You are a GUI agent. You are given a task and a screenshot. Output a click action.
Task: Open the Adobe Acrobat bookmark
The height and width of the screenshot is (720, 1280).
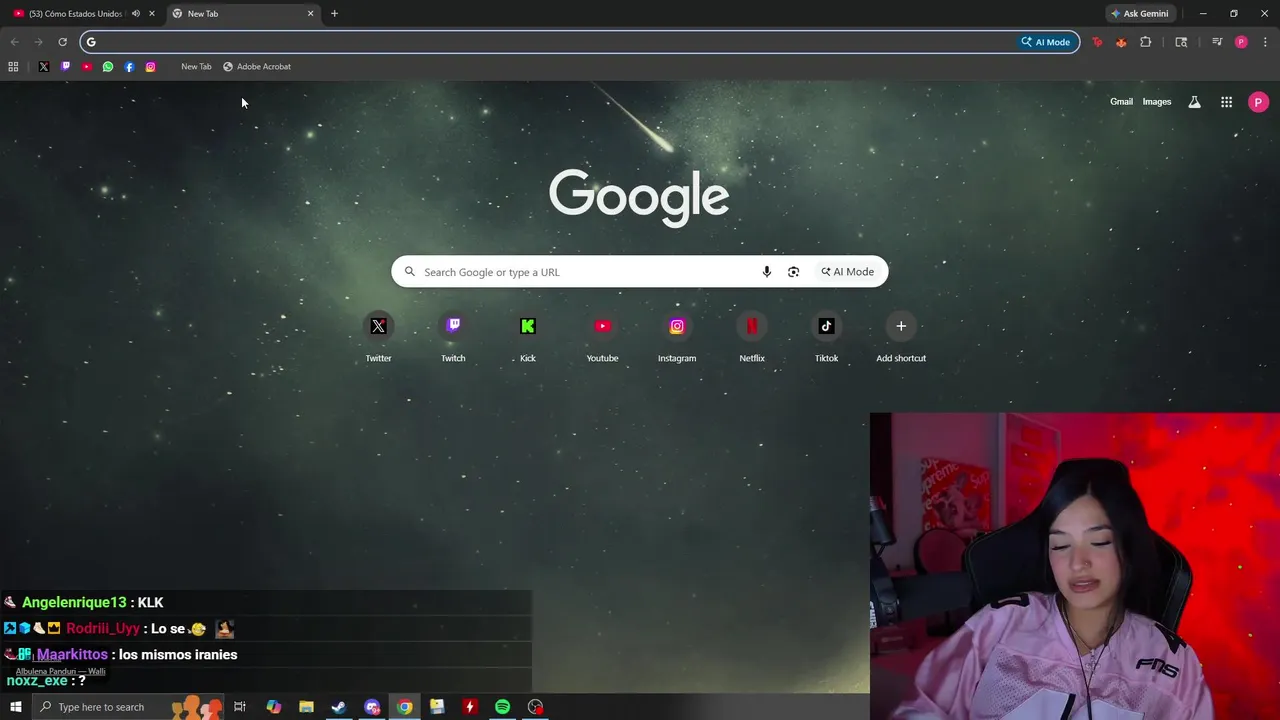(x=257, y=67)
